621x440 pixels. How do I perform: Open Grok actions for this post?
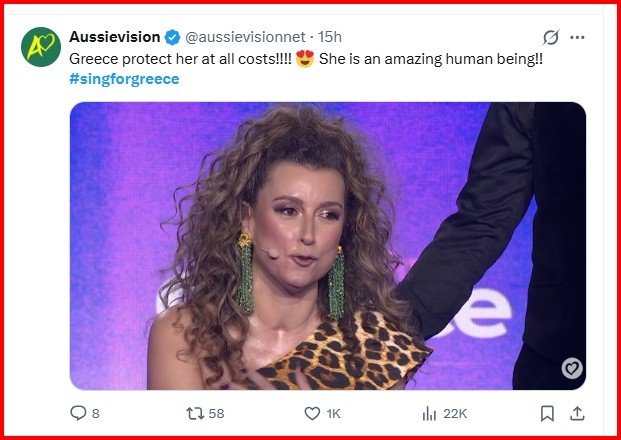point(549,38)
